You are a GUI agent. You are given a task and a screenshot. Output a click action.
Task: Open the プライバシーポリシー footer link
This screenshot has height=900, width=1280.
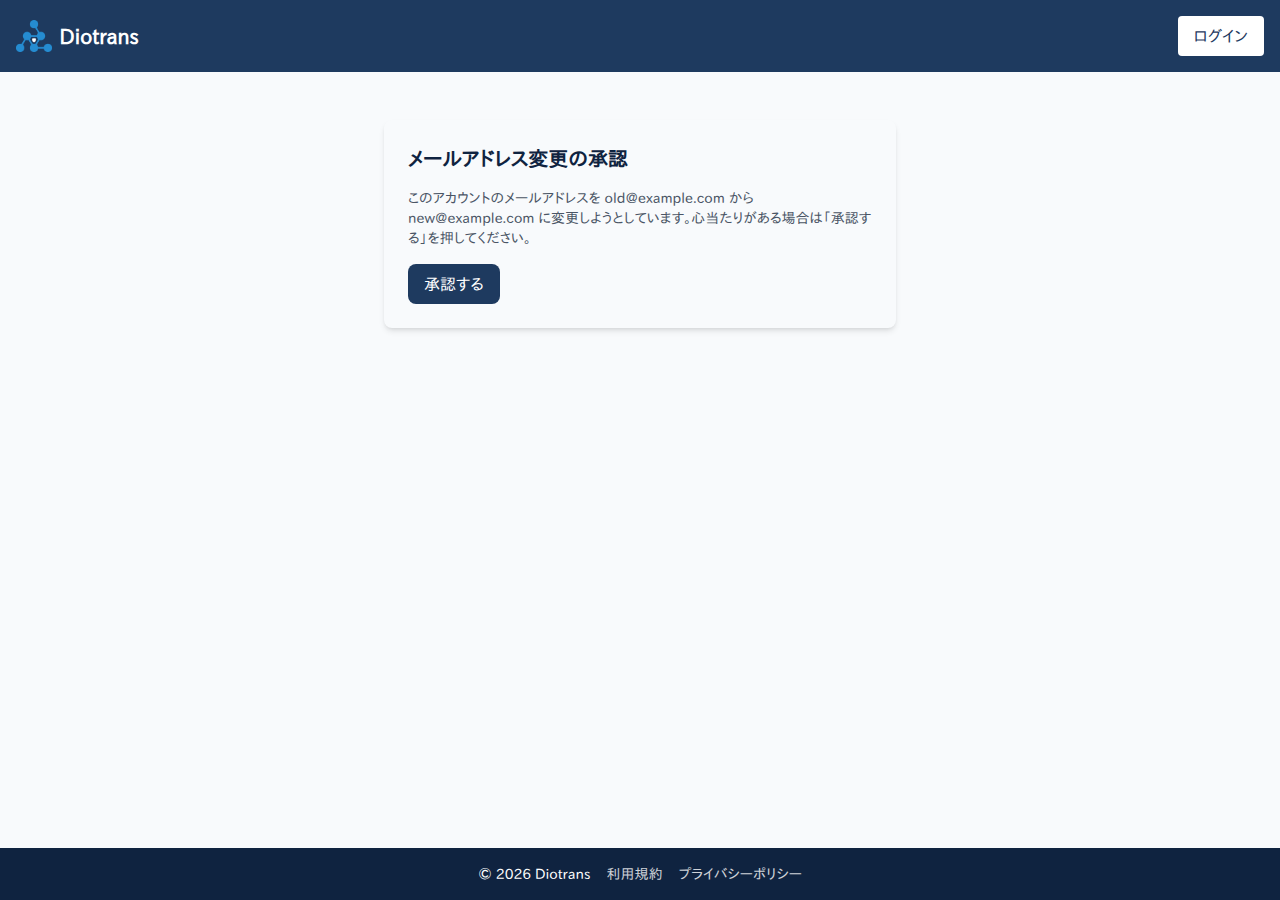[740, 874]
